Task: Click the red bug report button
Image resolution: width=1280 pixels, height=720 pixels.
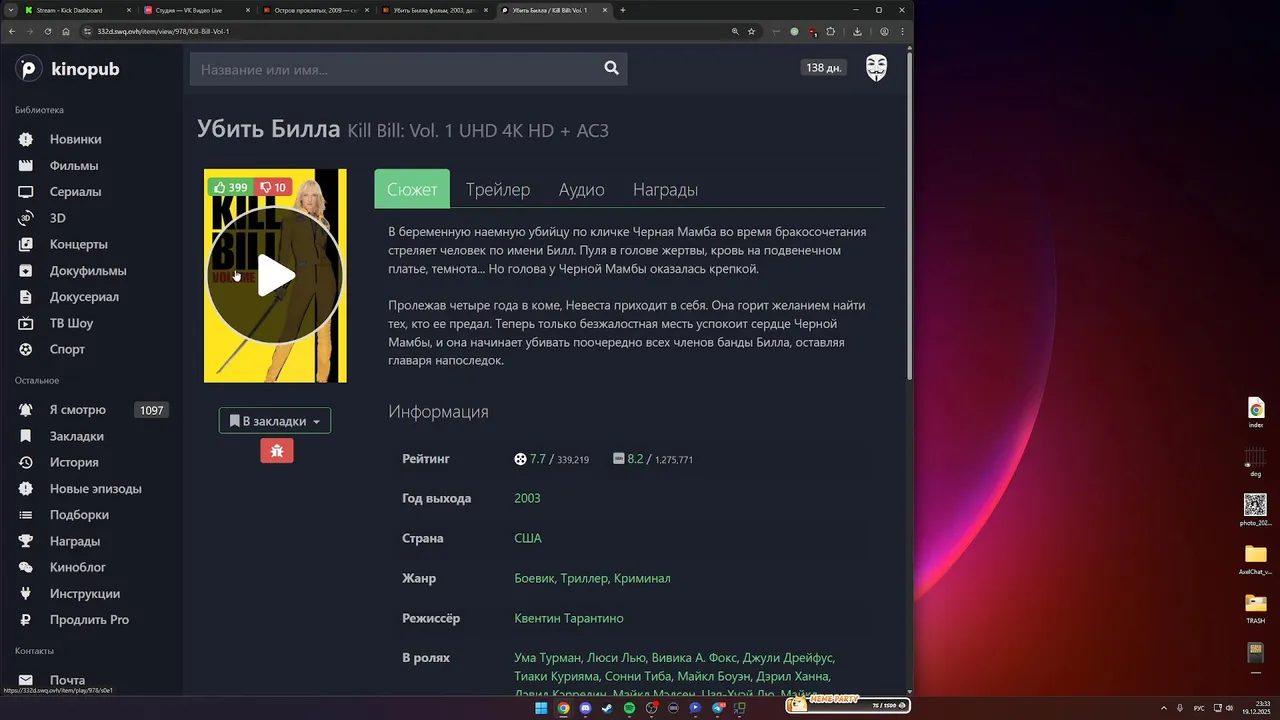Action: (x=277, y=451)
